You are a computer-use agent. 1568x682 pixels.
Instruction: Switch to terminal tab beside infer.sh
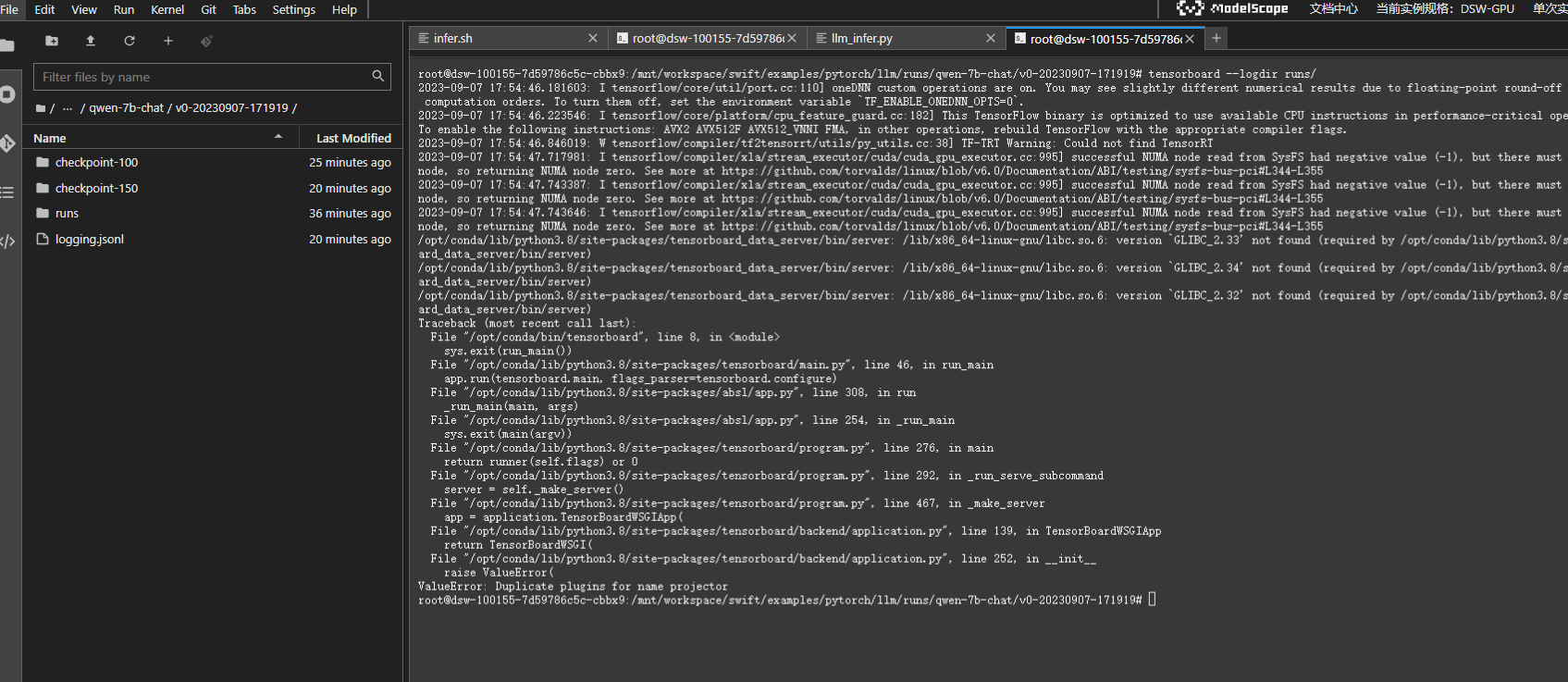708,38
